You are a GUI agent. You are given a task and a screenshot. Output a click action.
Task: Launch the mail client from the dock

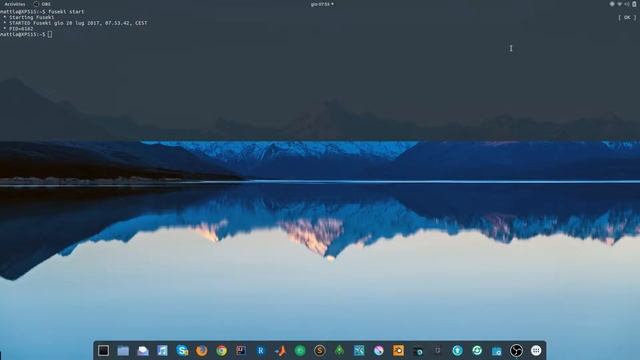click(143, 350)
